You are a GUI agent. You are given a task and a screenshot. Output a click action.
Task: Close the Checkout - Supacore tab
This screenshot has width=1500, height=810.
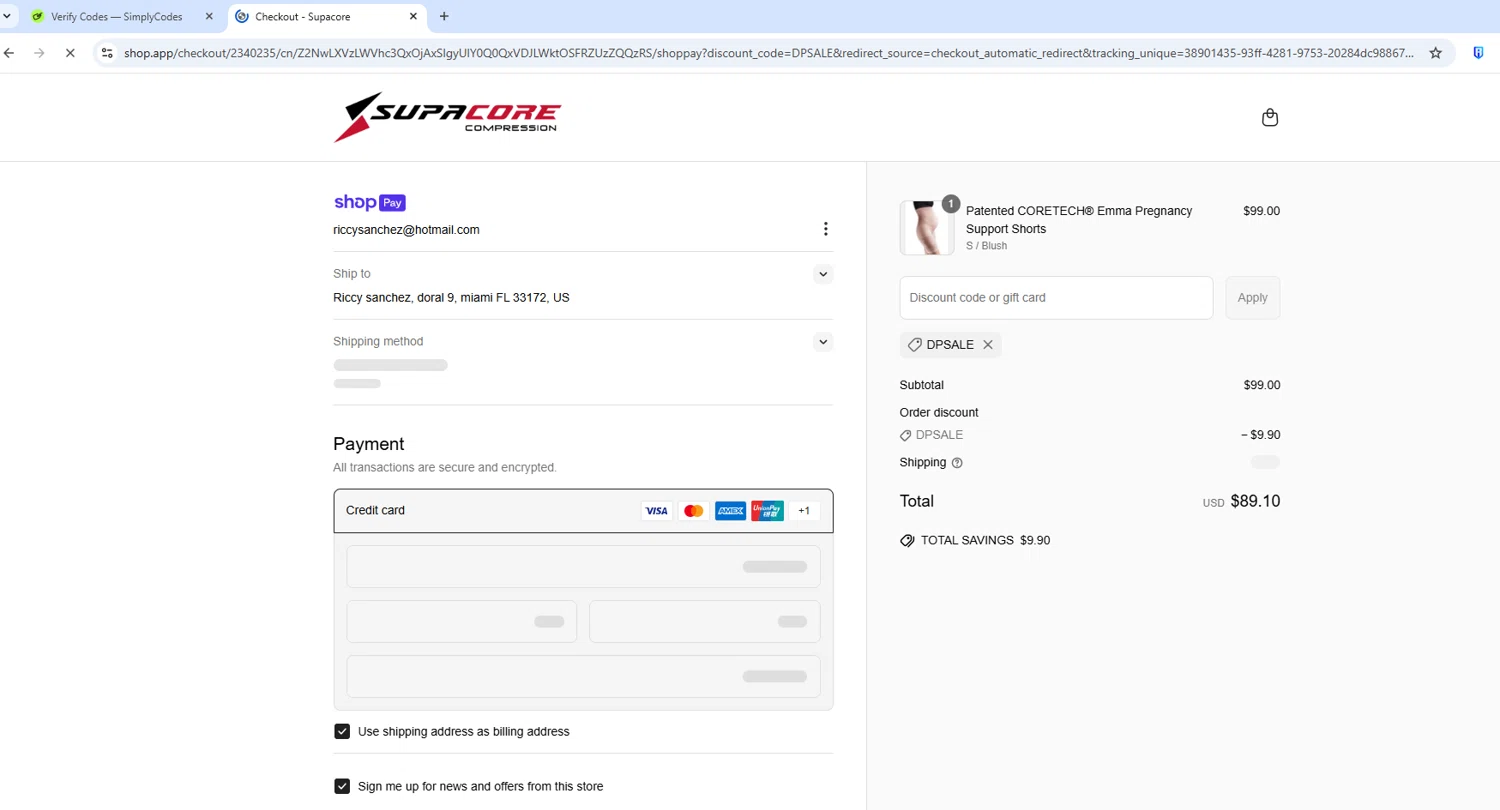pyautogui.click(x=412, y=17)
